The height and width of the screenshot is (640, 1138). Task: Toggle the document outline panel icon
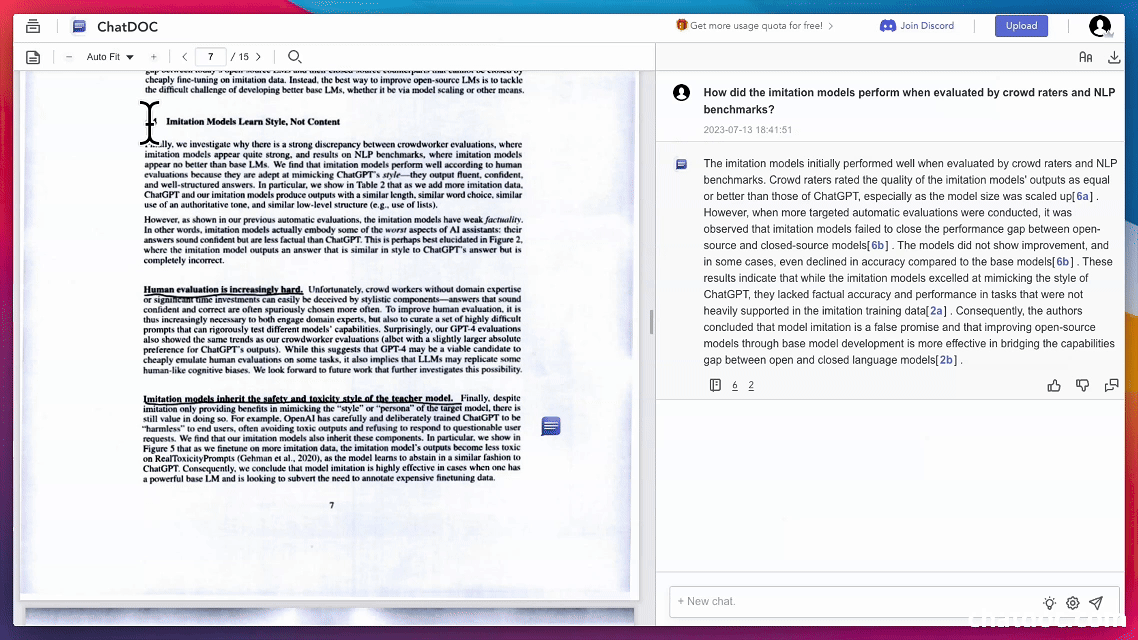33,57
